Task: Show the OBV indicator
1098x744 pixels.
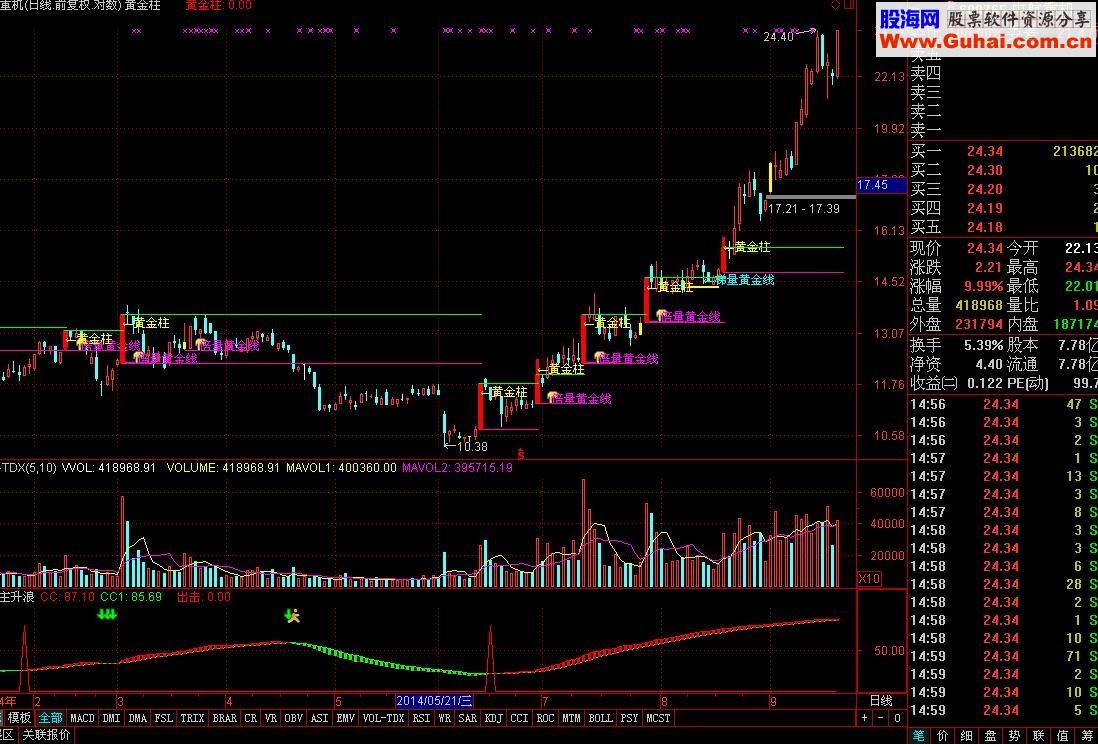Action: click(293, 718)
